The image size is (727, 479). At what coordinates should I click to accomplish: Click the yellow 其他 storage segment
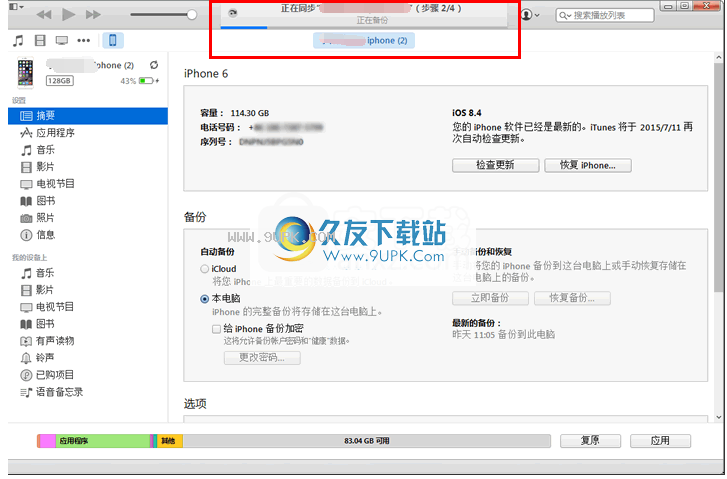(x=170, y=441)
